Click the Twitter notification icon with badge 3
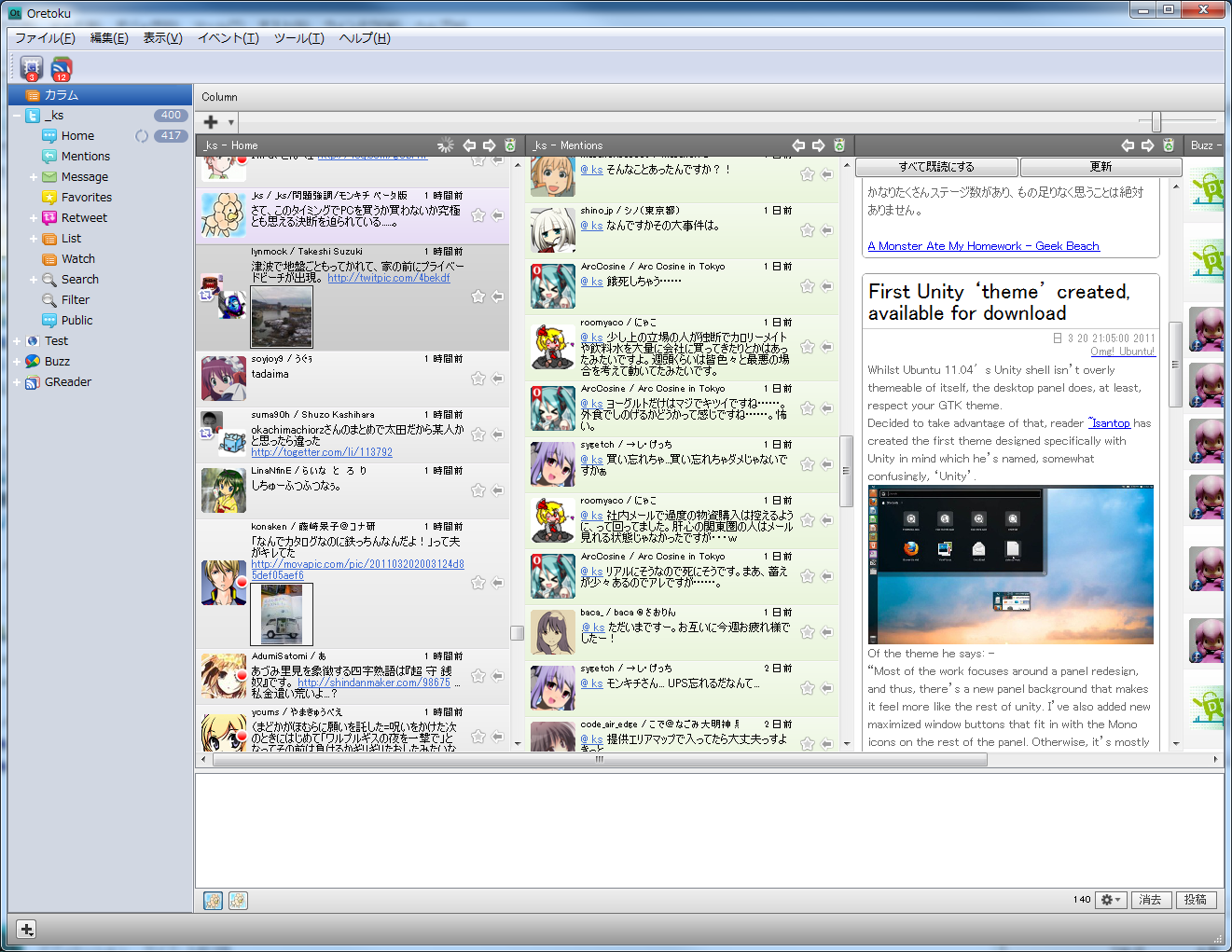The height and width of the screenshot is (952, 1232). click(32, 67)
